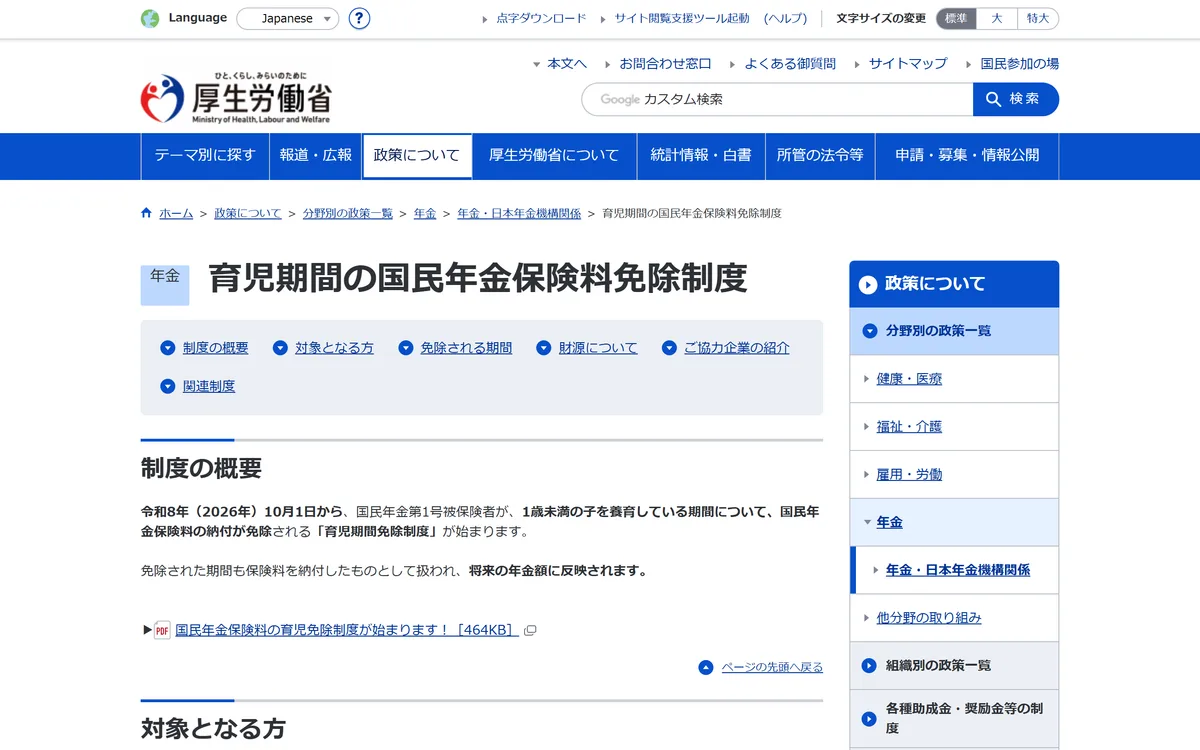This screenshot has width=1200, height=750.
Task: Open sidebar 組織別の政策一覧
Action: click(x=954, y=665)
